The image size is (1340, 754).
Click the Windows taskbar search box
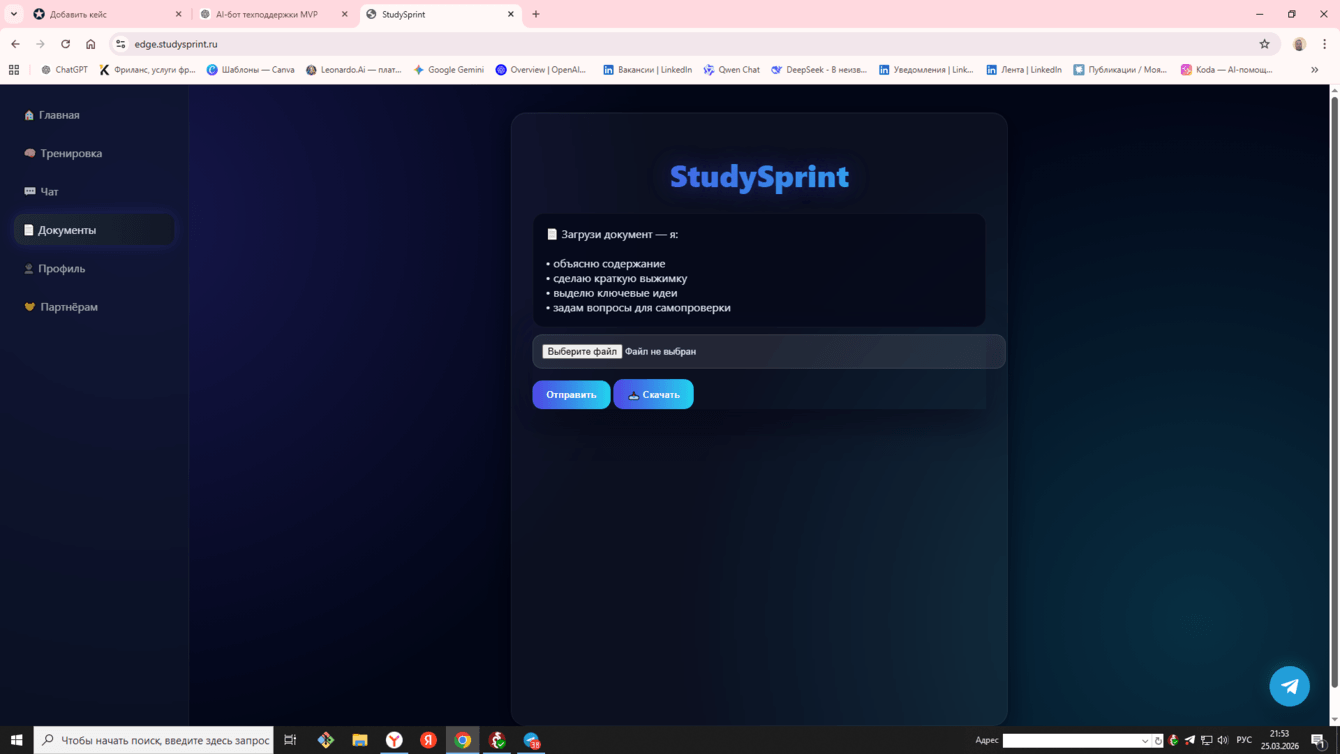pos(154,740)
